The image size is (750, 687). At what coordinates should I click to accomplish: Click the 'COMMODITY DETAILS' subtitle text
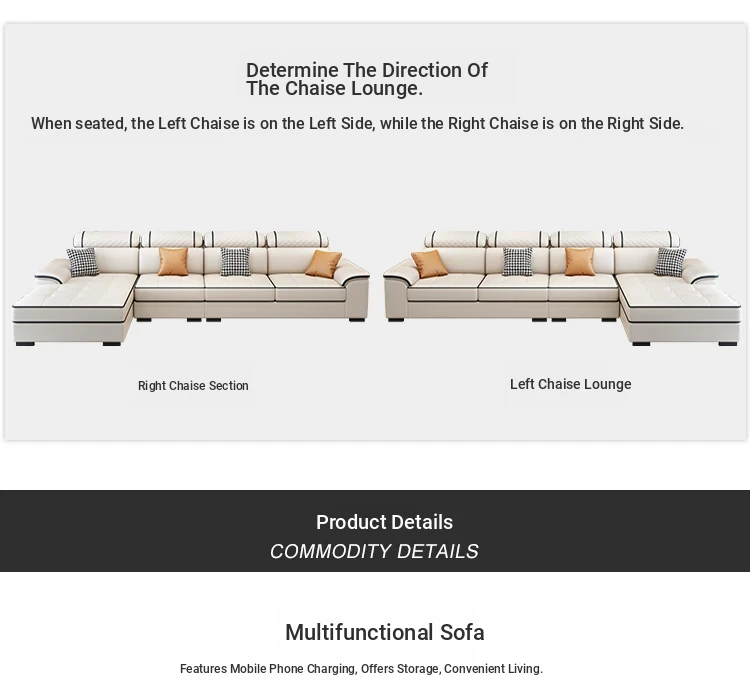(x=374, y=551)
